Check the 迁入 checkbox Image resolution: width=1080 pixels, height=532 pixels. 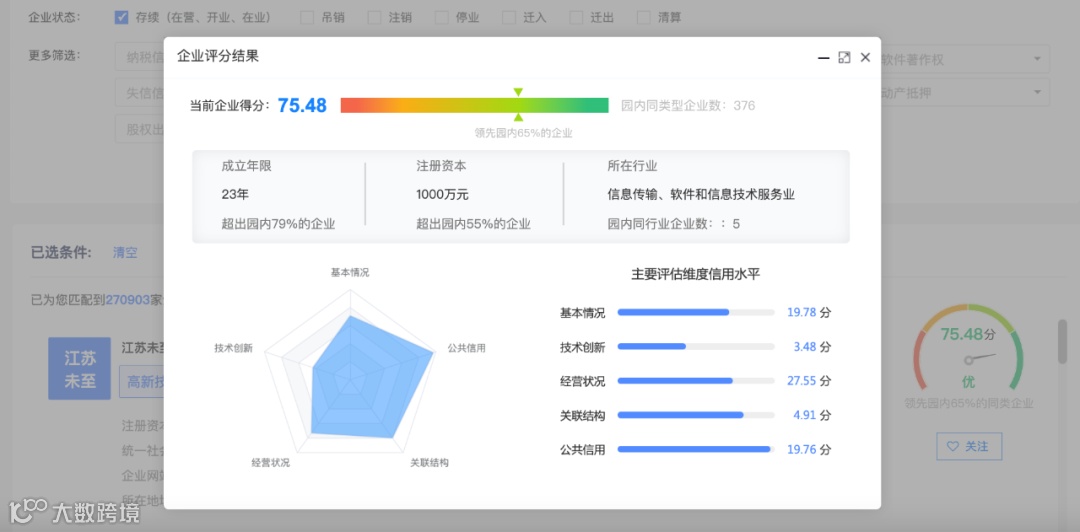point(509,17)
